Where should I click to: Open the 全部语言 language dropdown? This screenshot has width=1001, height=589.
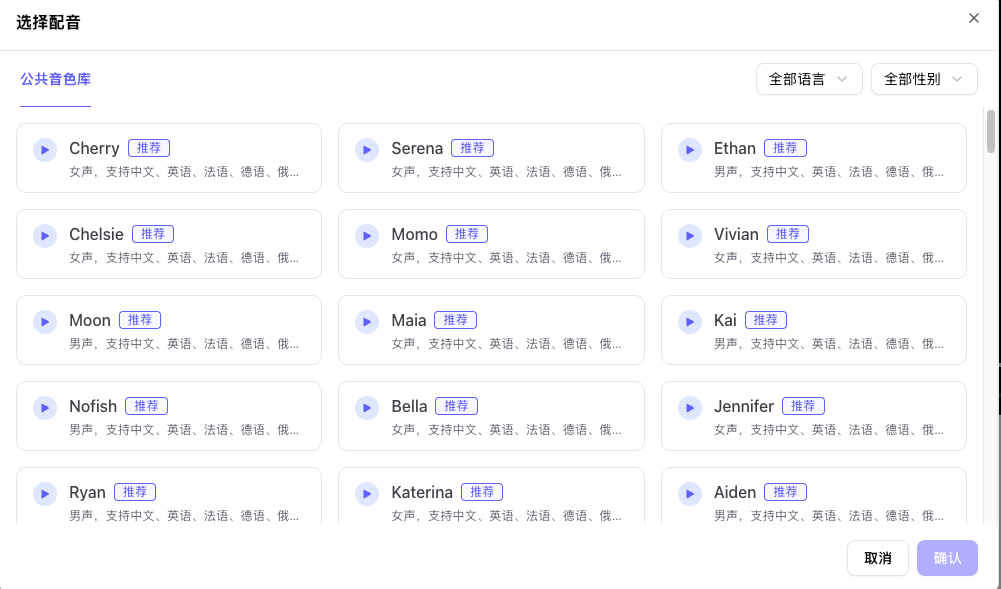[809, 80]
